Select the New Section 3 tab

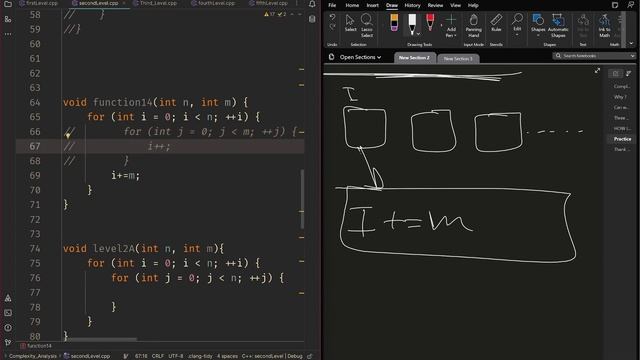click(458, 59)
